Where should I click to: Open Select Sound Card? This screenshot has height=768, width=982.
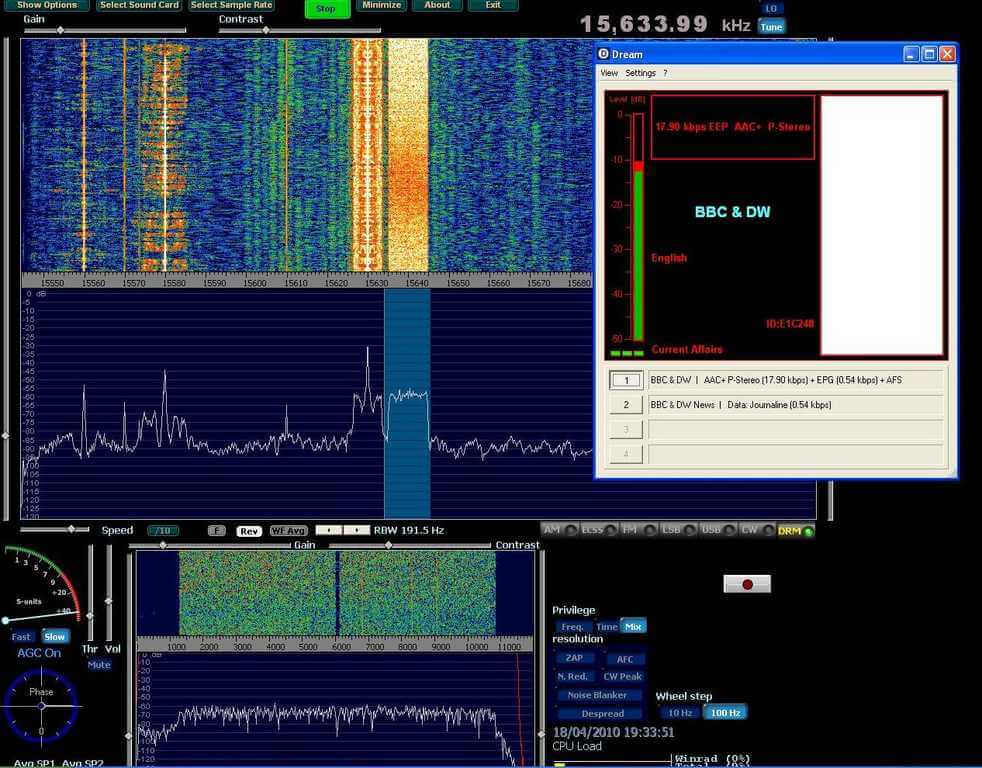point(139,5)
